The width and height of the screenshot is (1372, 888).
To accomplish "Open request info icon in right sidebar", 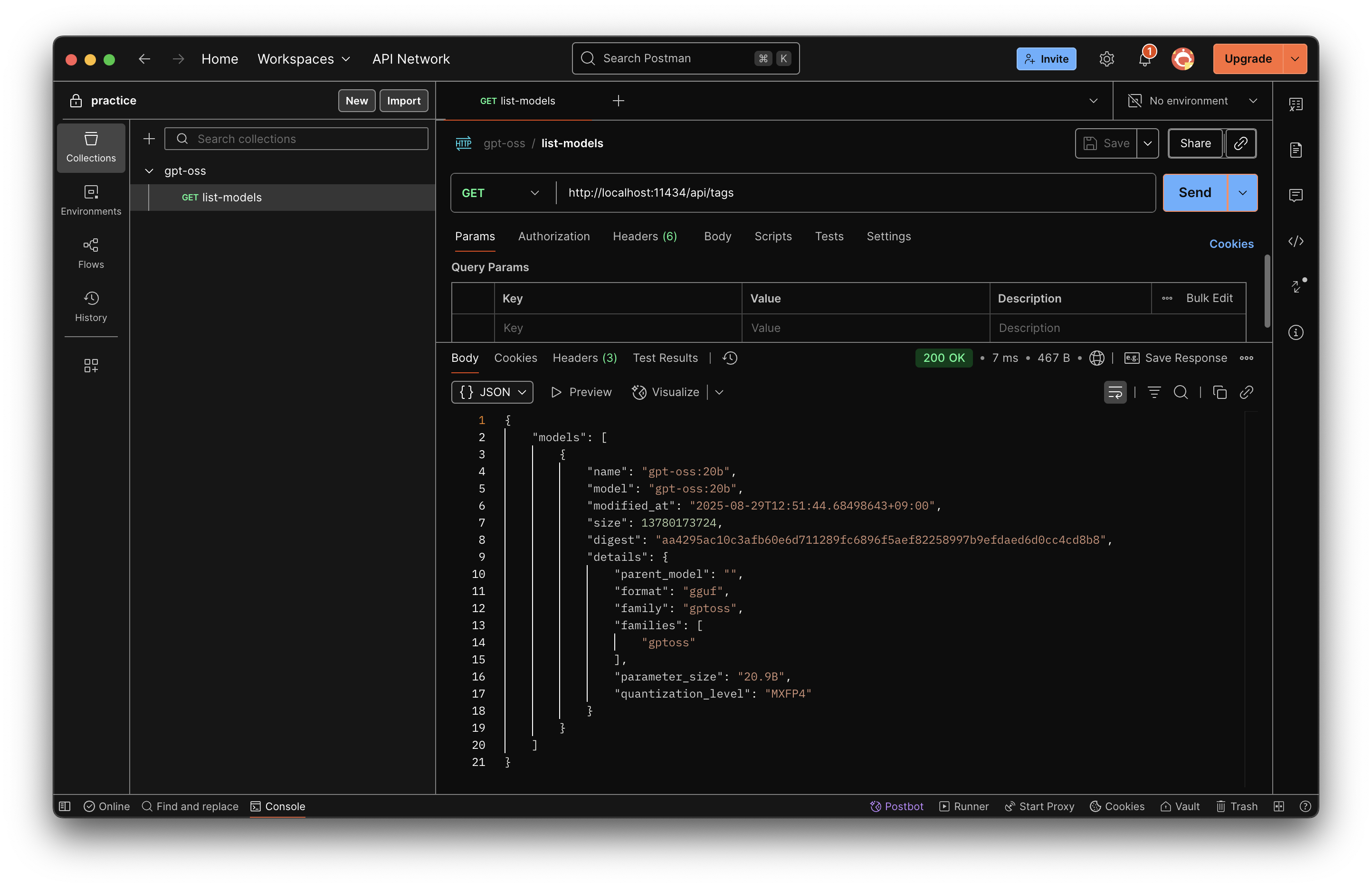I will pyautogui.click(x=1296, y=332).
